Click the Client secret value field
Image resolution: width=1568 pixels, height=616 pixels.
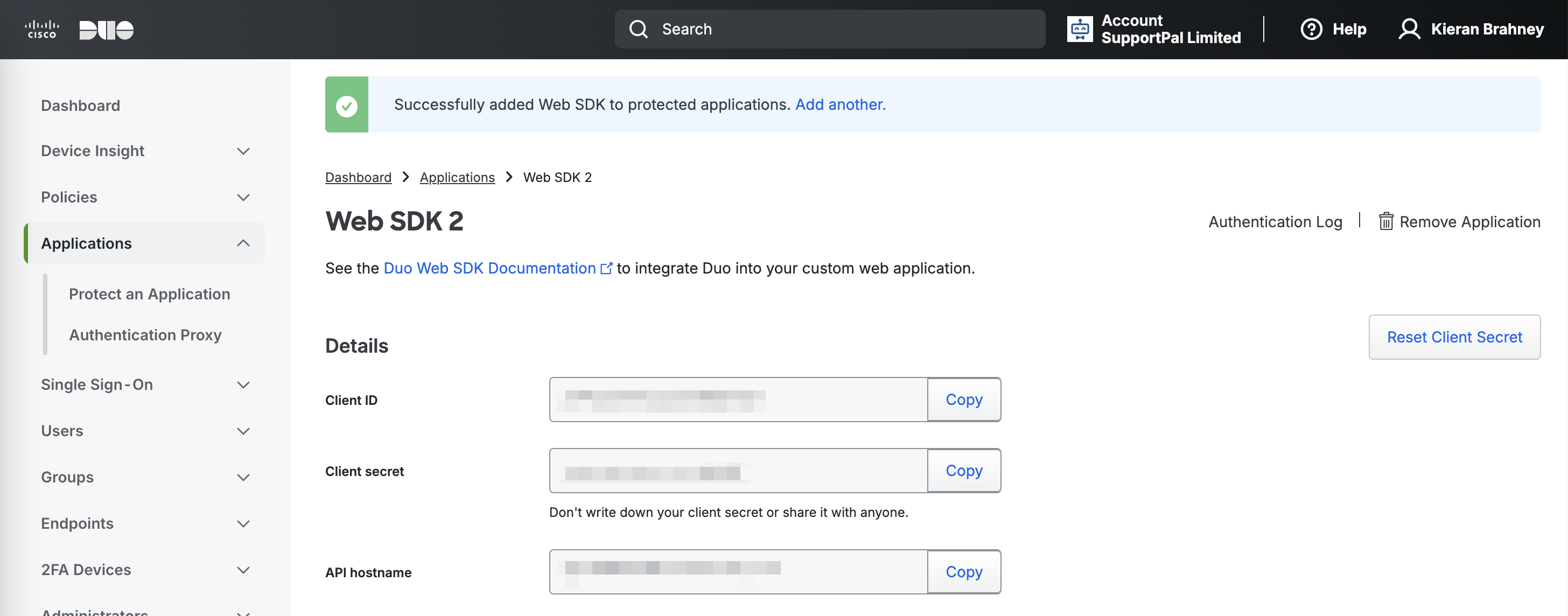(738, 471)
